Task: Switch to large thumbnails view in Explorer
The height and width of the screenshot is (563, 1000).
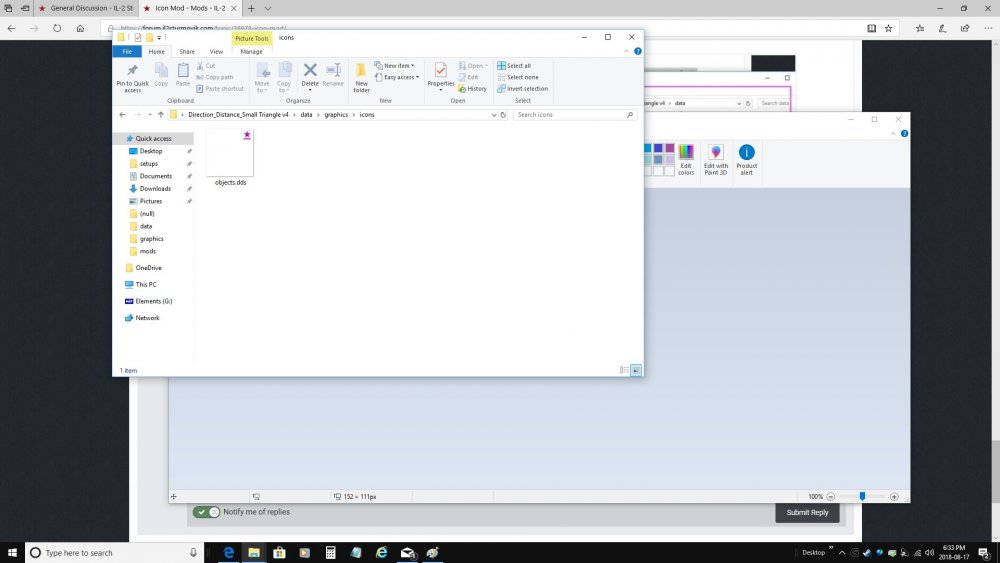Action: click(x=636, y=370)
